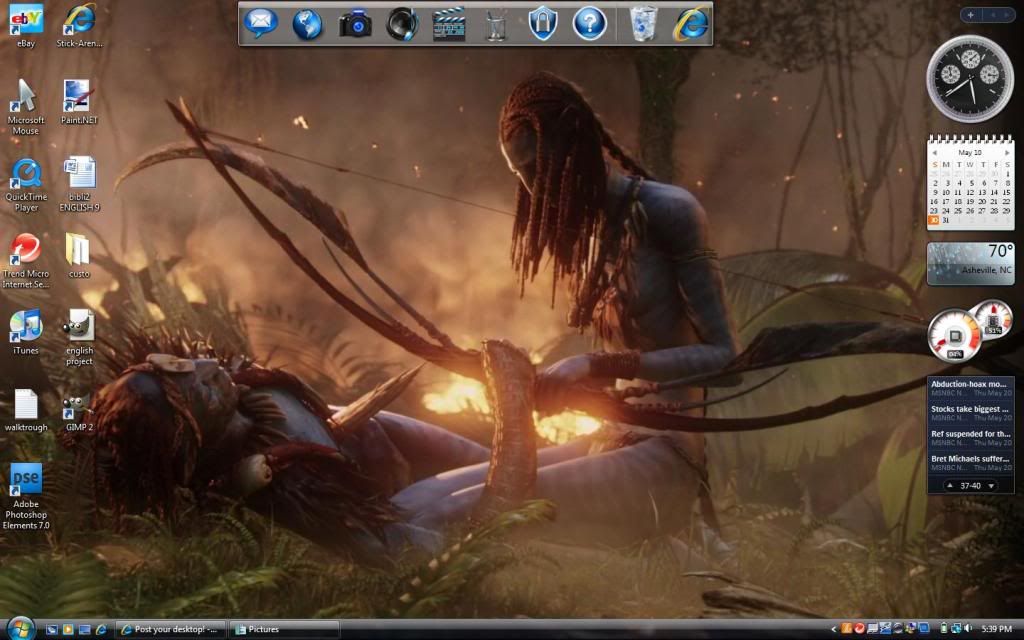Click the sidebar add gadget plus button
This screenshot has width=1024, height=640.
pos(971,15)
